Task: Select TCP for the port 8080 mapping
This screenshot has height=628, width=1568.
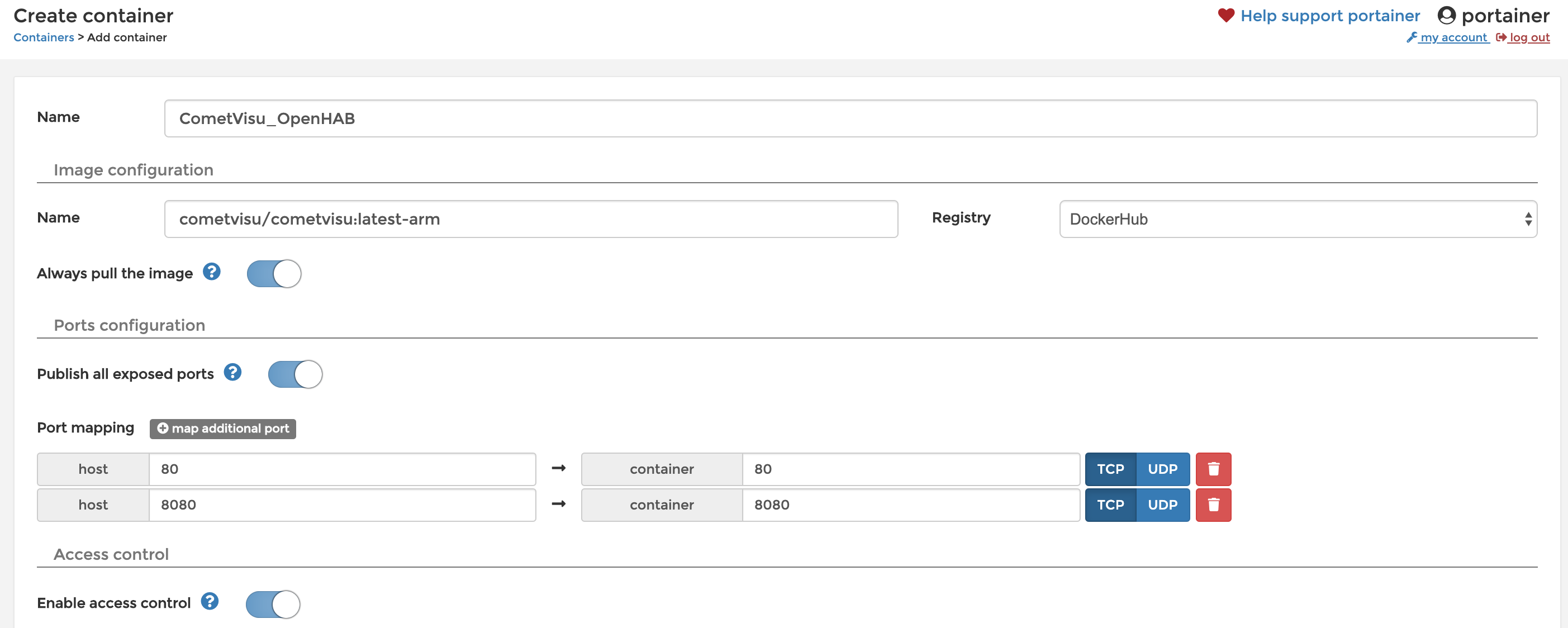Action: pos(1110,505)
